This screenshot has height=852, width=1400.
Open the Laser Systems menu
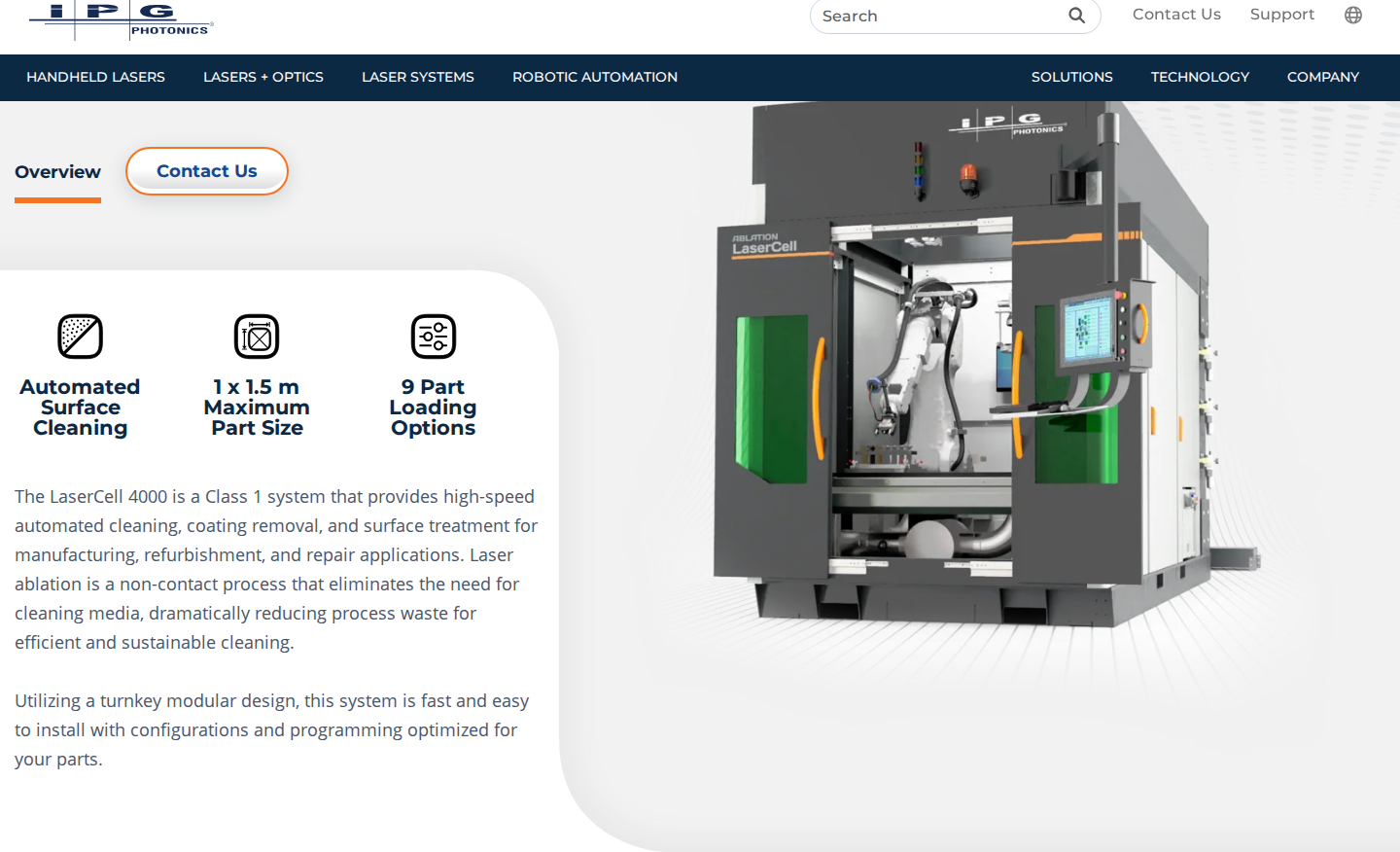[x=418, y=77]
